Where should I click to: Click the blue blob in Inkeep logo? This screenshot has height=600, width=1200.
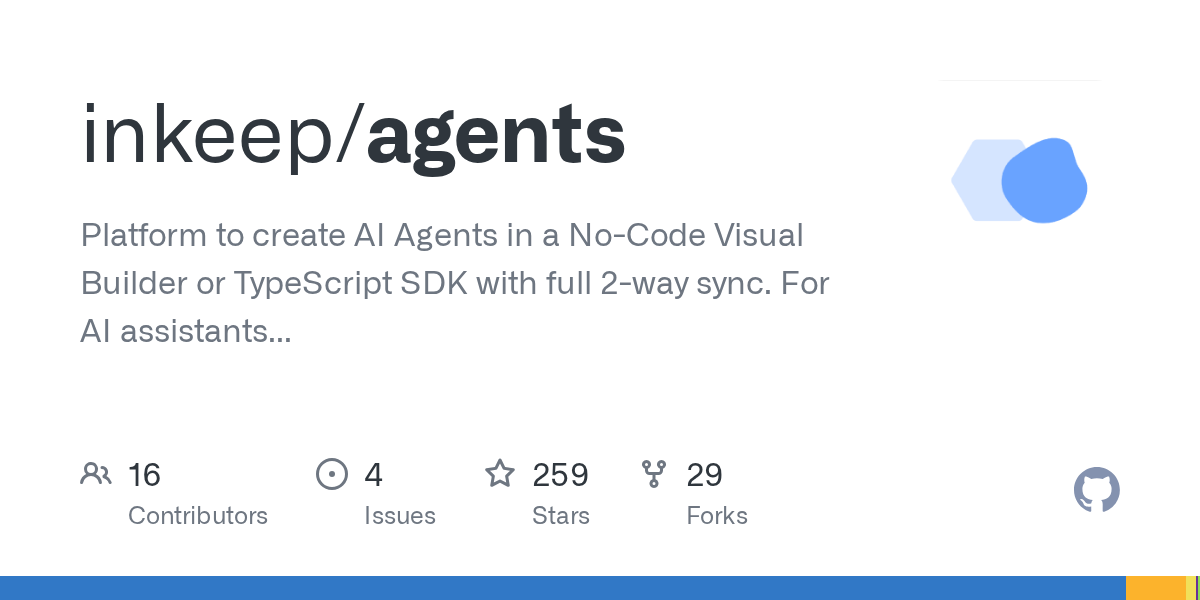click(x=1045, y=181)
